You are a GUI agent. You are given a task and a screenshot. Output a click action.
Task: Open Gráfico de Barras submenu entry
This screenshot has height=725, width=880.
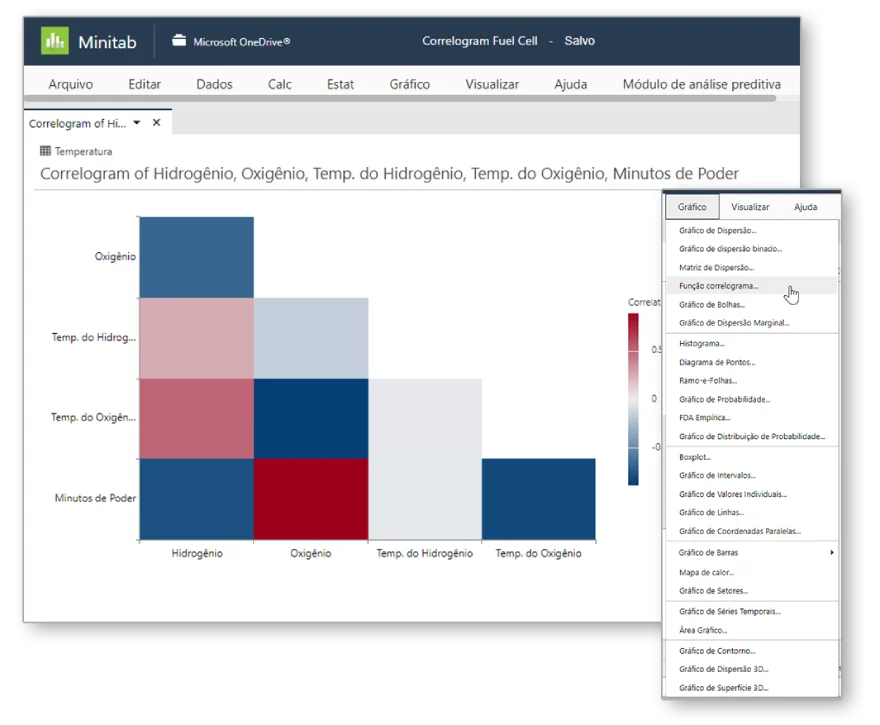[751, 552]
